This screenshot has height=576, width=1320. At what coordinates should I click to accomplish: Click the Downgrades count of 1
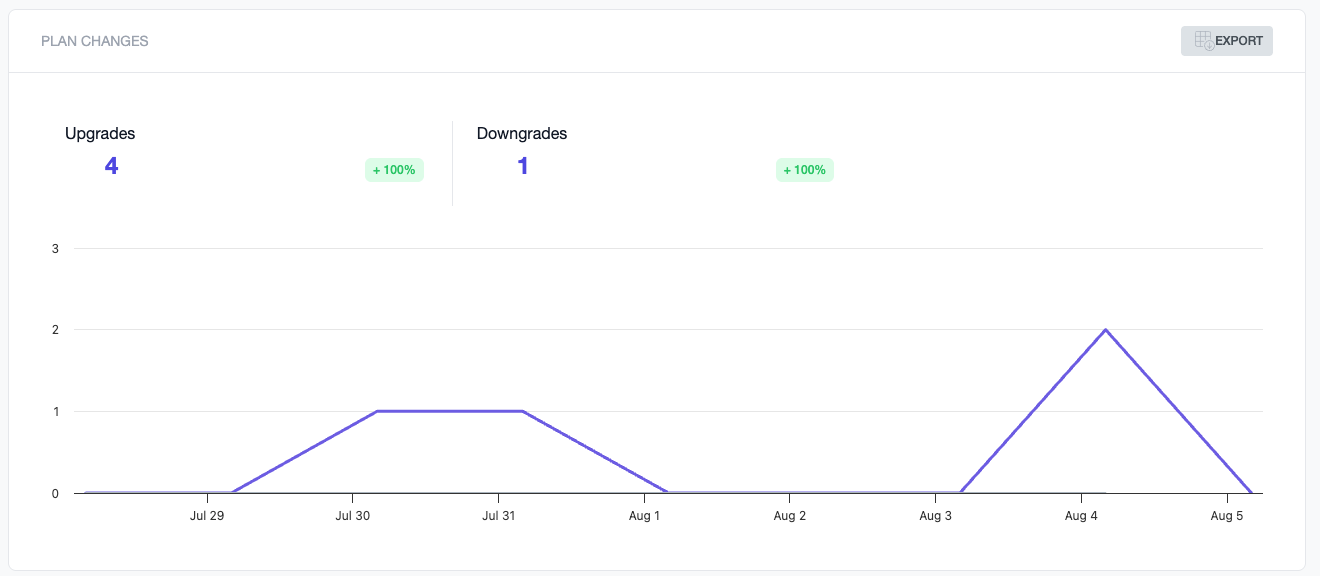click(522, 166)
